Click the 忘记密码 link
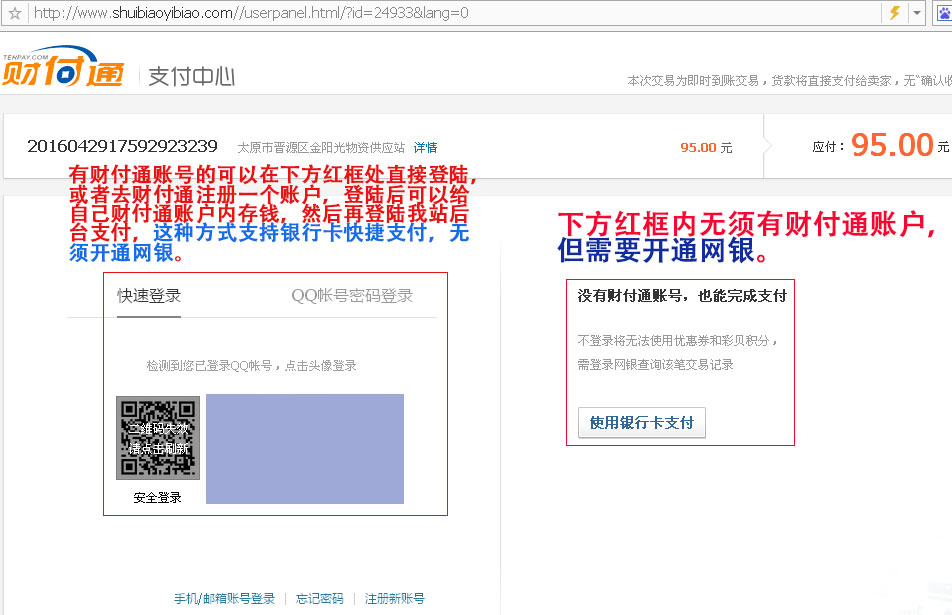 coord(320,598)
